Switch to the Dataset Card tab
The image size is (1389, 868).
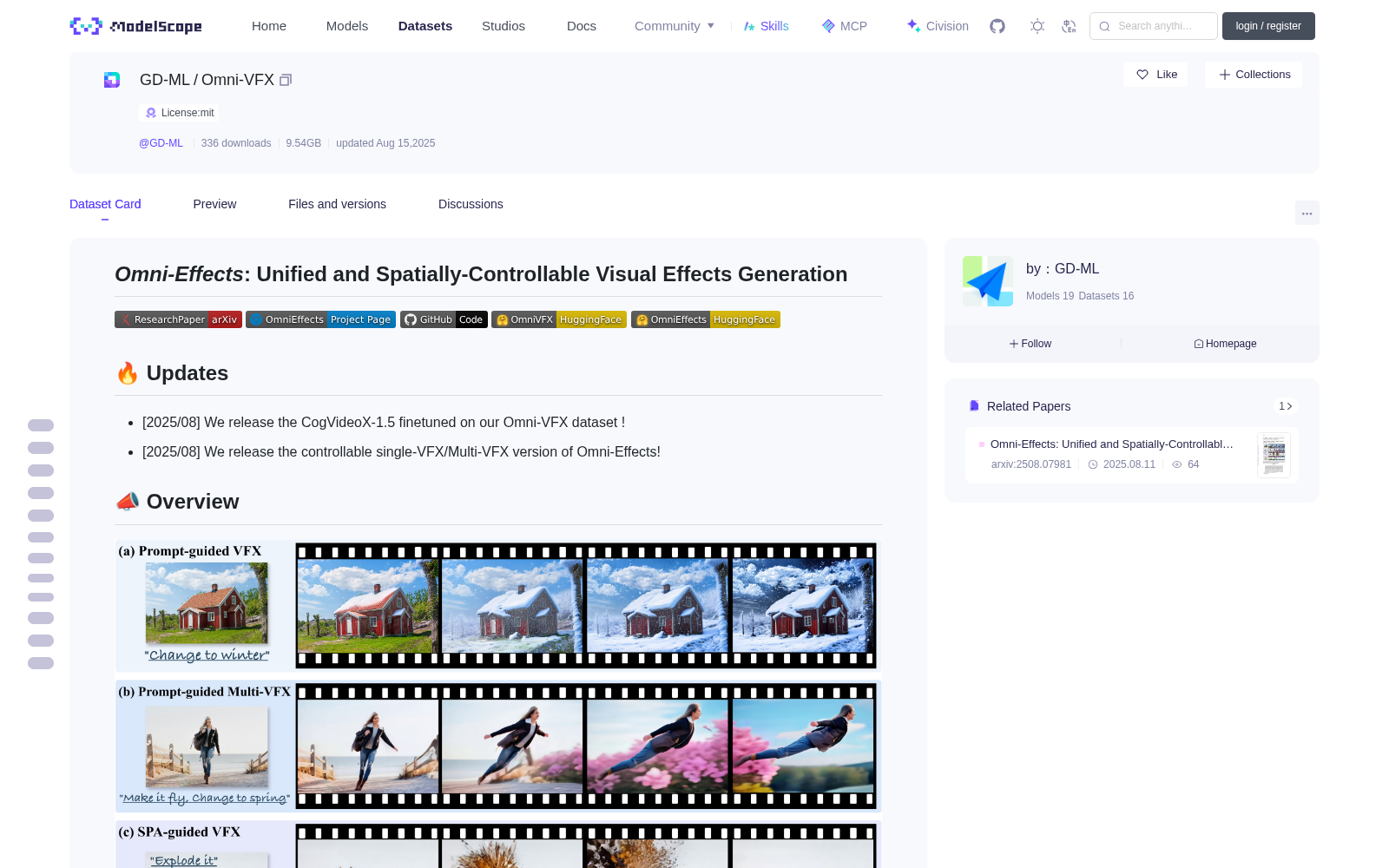105,204
